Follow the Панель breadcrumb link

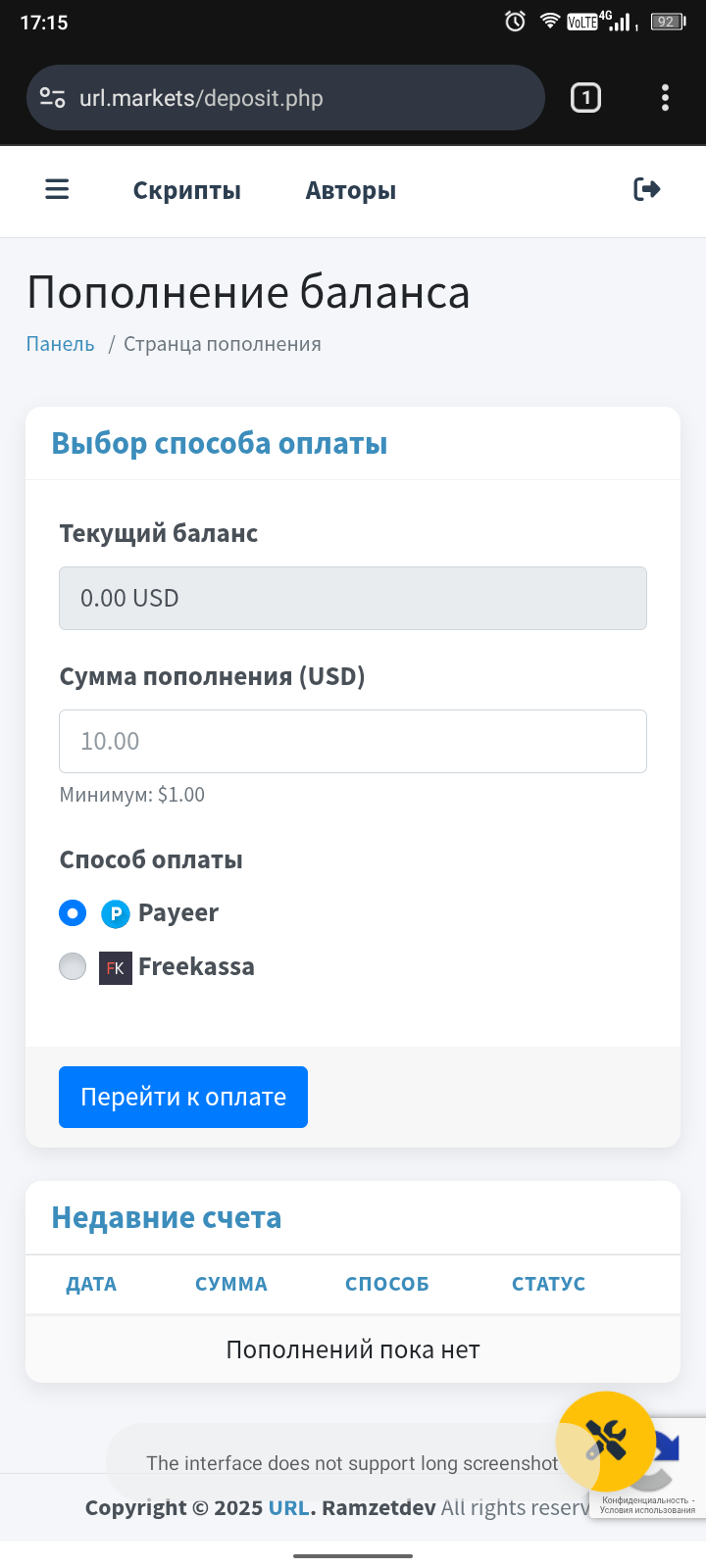coord(60,344)
